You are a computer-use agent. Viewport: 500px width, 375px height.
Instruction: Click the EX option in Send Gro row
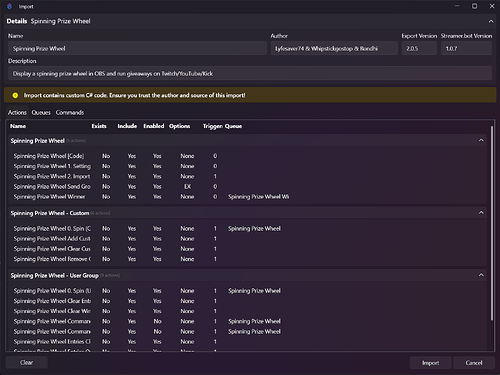point(187,186)
